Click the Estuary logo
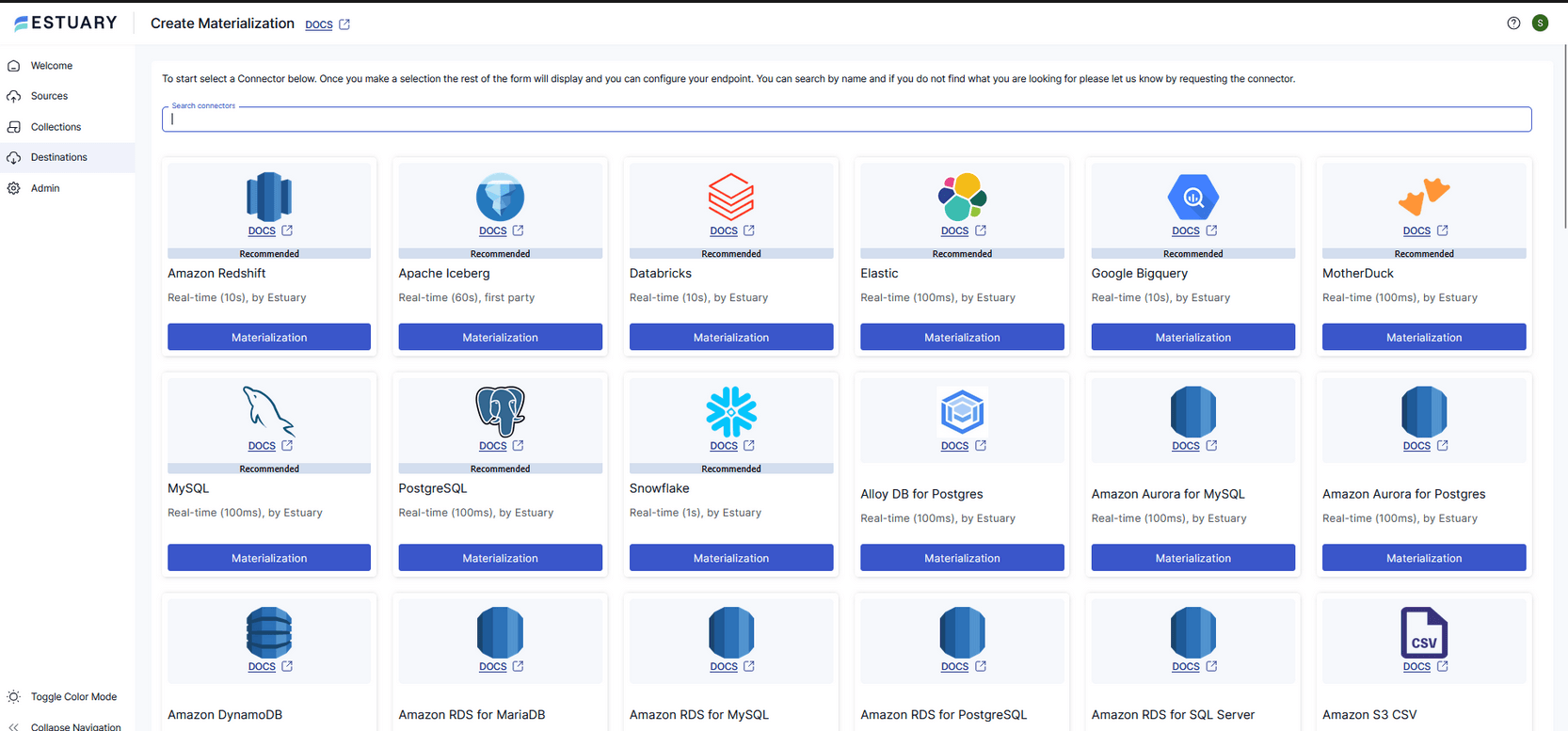1568x731 pixels. [x=65, y=23]
